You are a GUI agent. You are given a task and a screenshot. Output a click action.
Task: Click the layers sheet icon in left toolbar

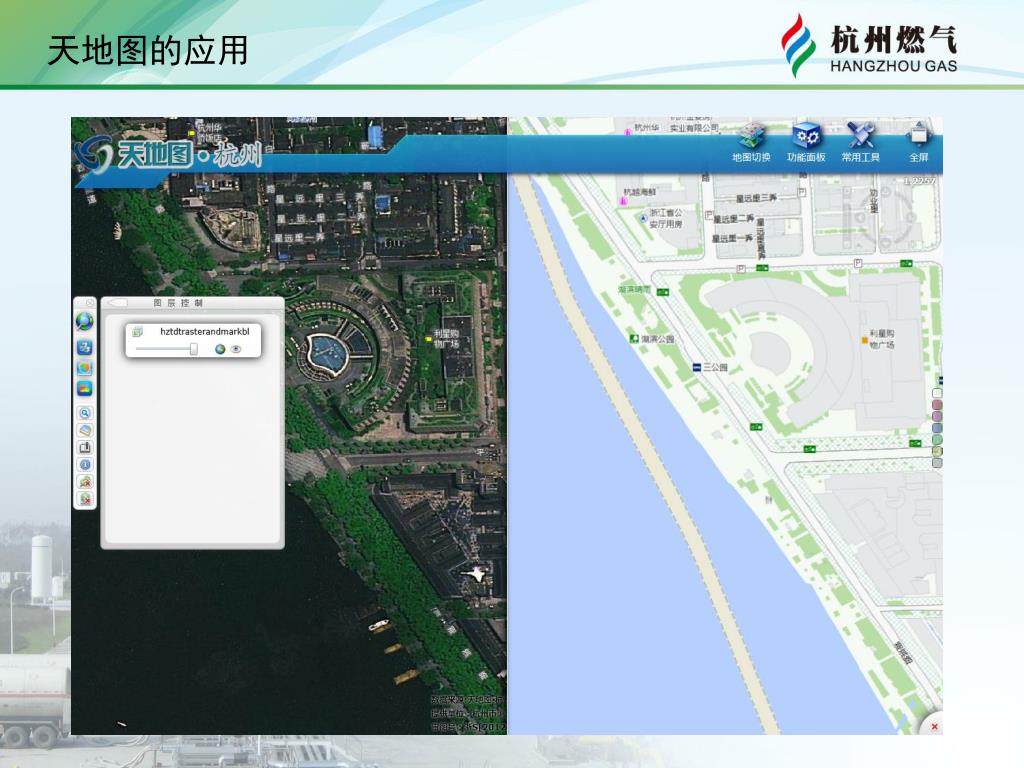click(85, 430)
